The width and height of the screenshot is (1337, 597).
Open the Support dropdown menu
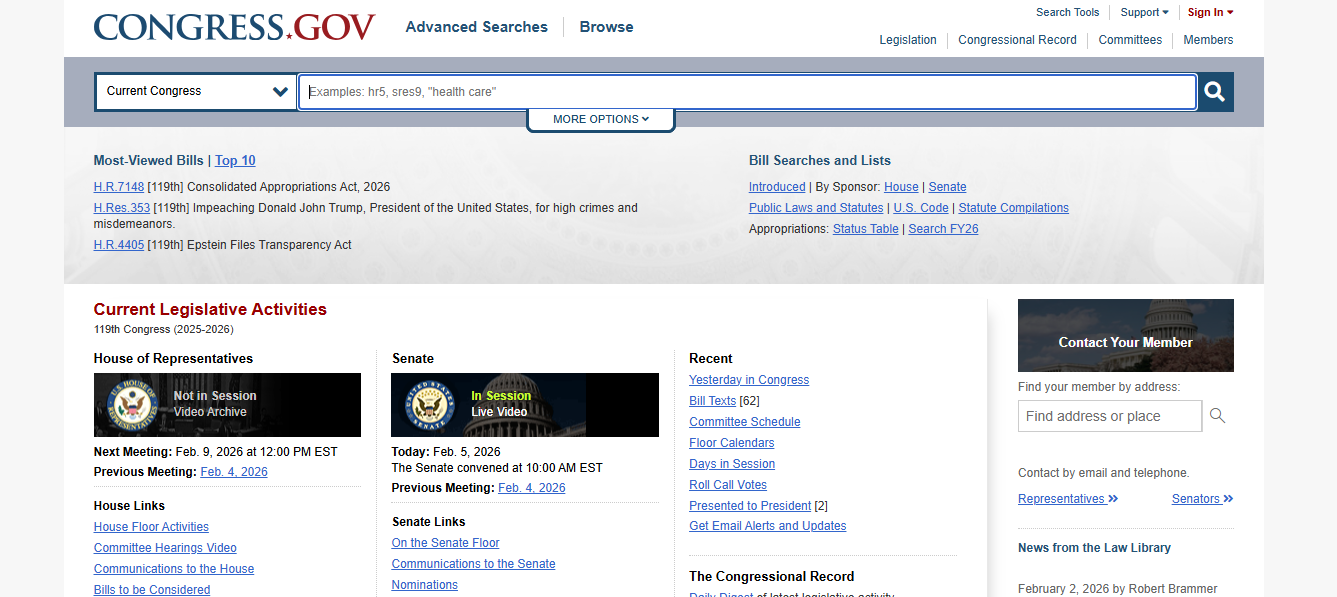pyautogui.click(x=1144, y=12)
